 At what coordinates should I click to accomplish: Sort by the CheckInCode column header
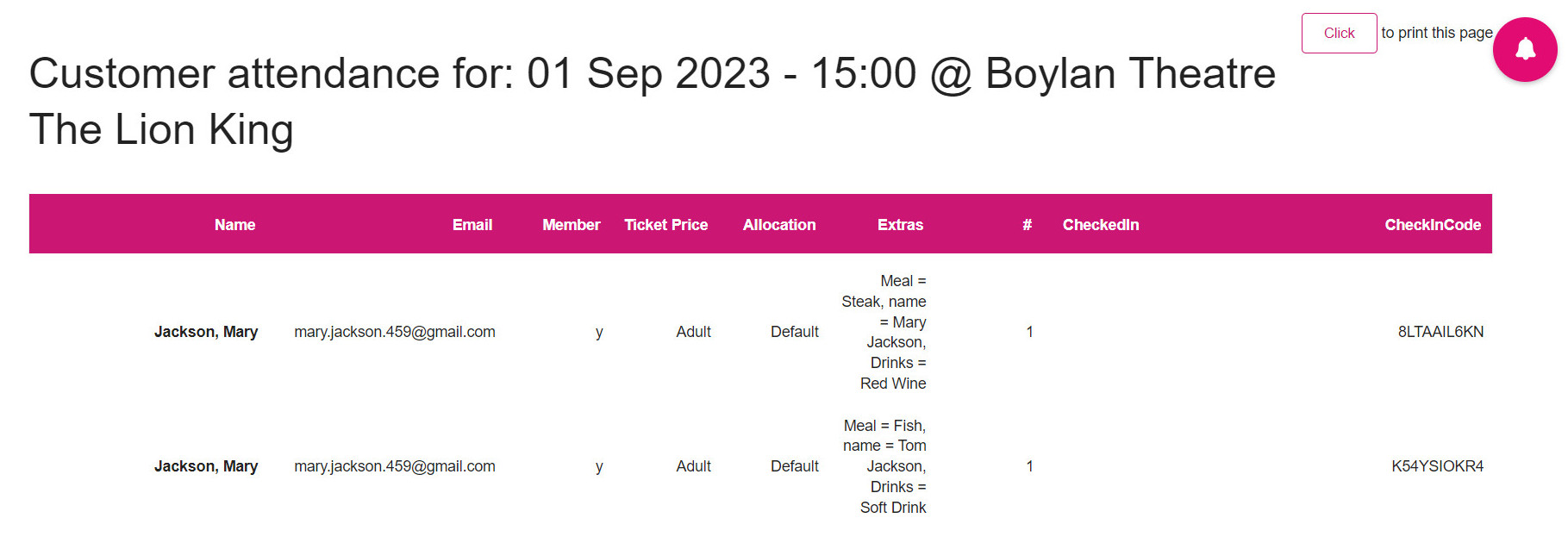click(1433, 224)
